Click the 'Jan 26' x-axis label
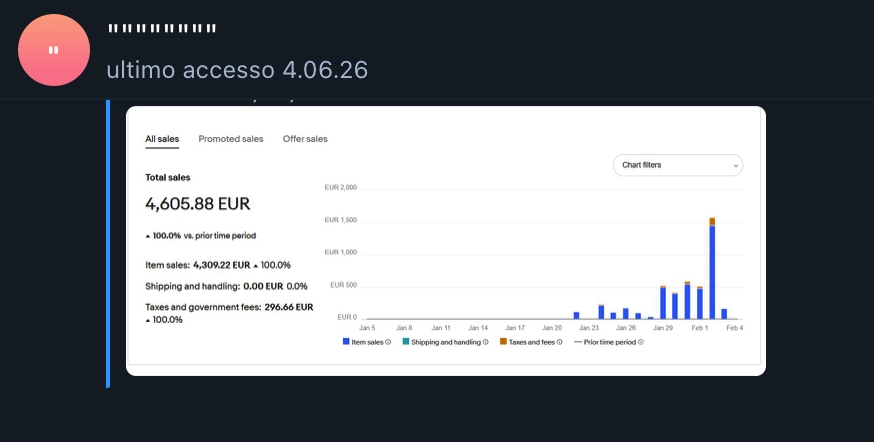 pos(626,328)
